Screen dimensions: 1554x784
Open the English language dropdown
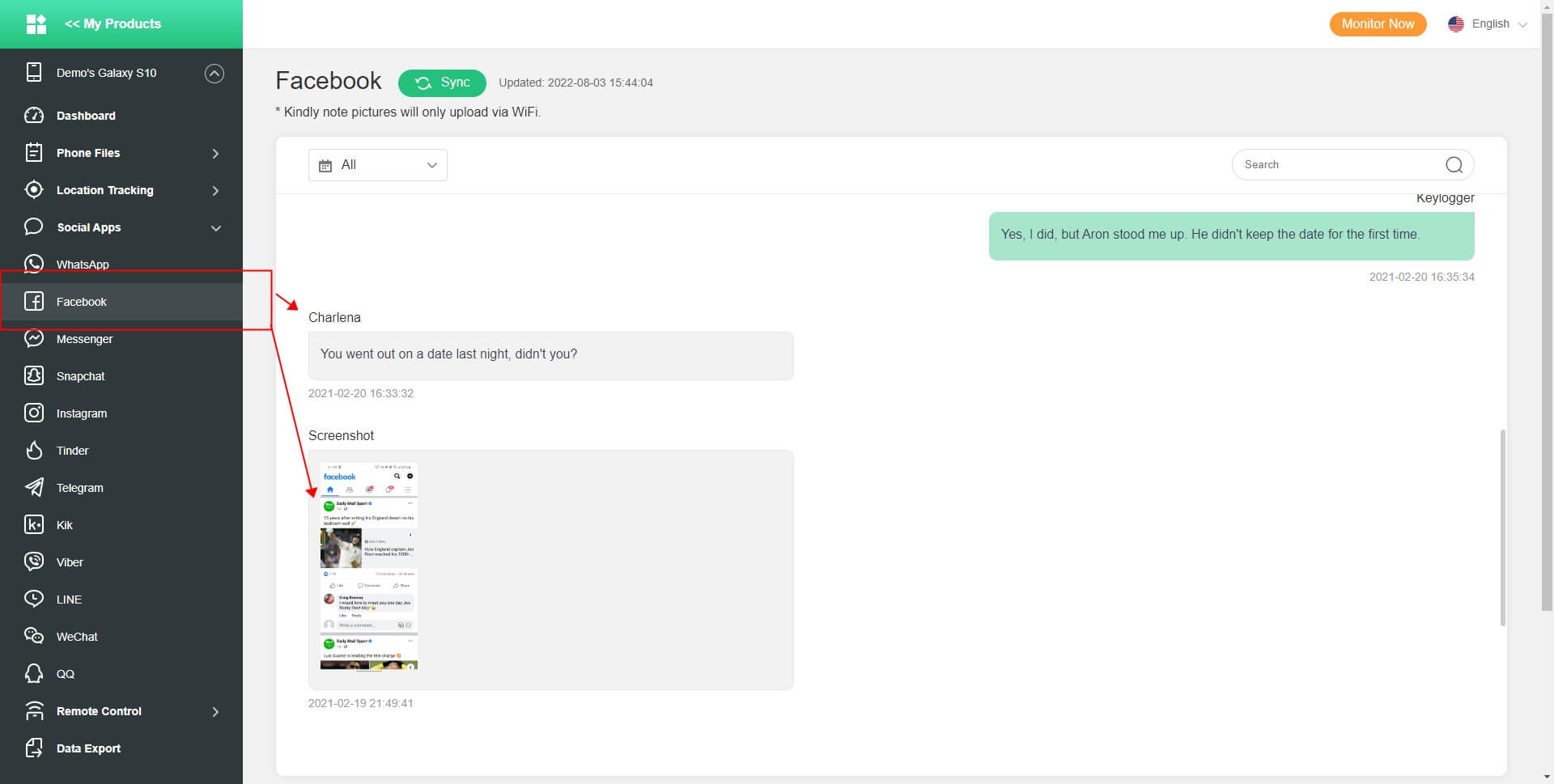[x=1488, y=24]
